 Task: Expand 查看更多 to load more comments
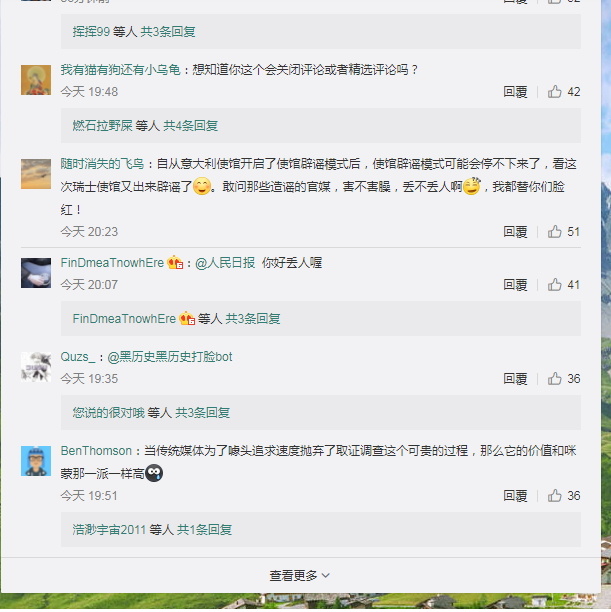[x=300, y=576]
